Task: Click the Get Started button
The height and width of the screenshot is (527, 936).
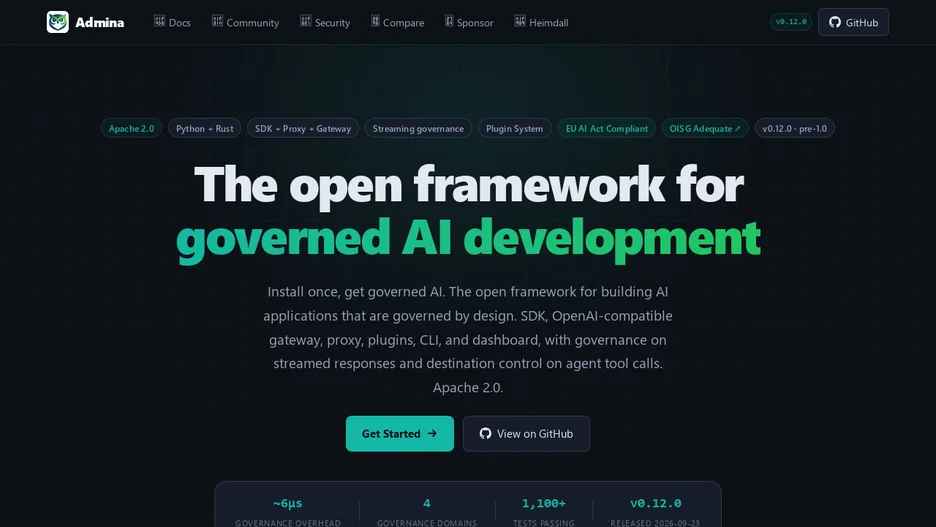Action: point(399,434)
